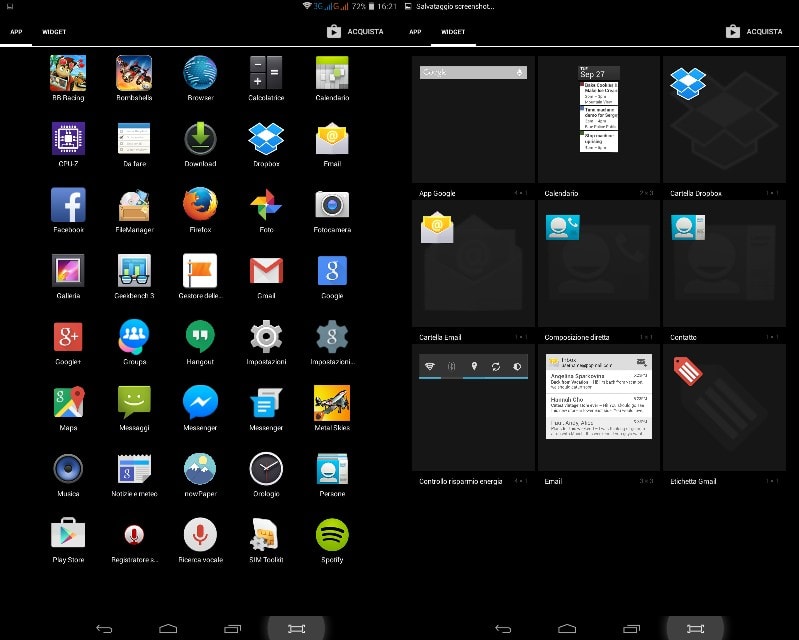Launch Spotify
Image resolution: width=799 pixels, height=640 pixels.
(332, 534)
